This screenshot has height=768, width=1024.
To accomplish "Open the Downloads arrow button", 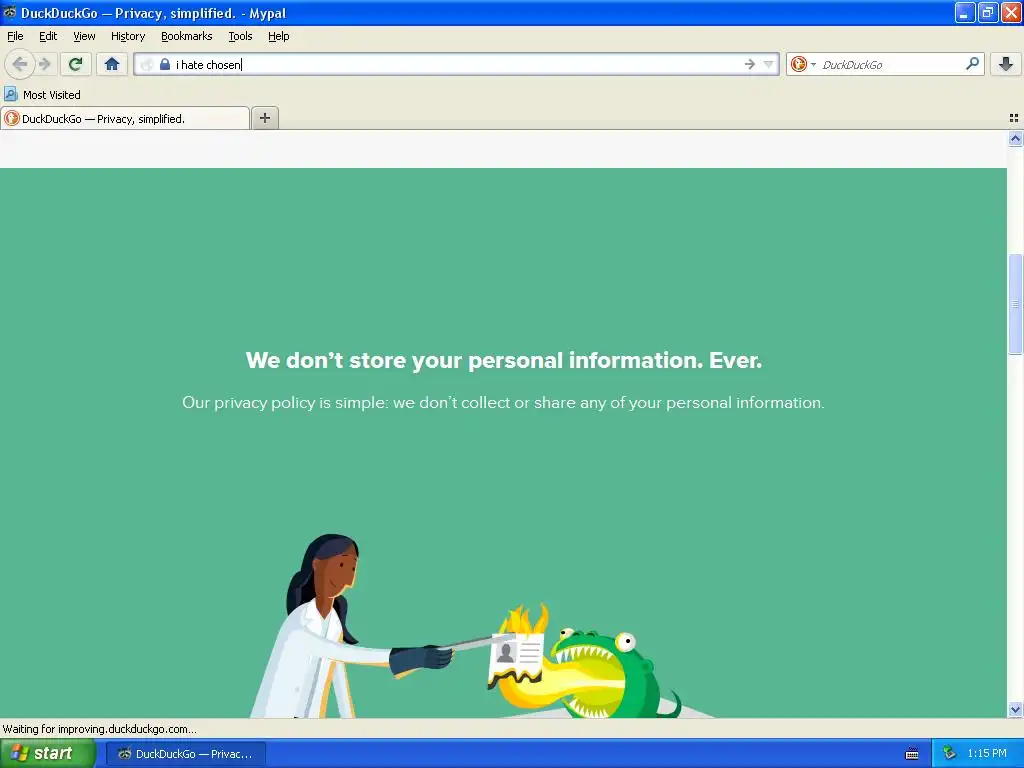I will click(x=1006, y=64).
